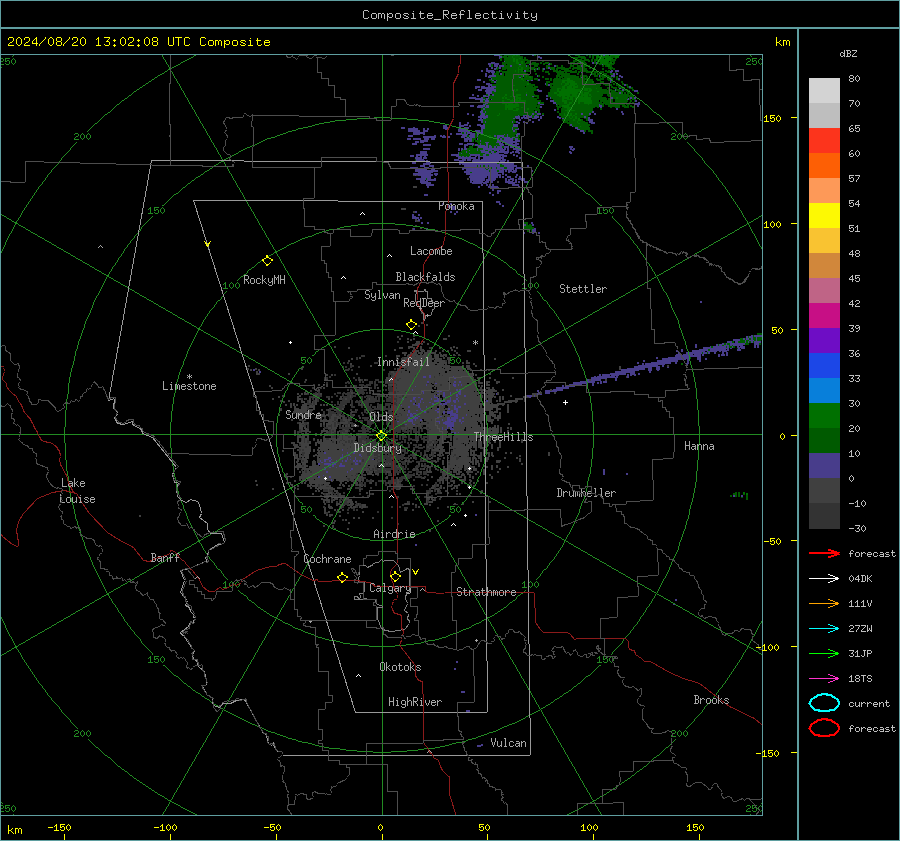This screenshot has height=841, width=900.
Task: Click the Limestone map label
Action: point(189,386)
